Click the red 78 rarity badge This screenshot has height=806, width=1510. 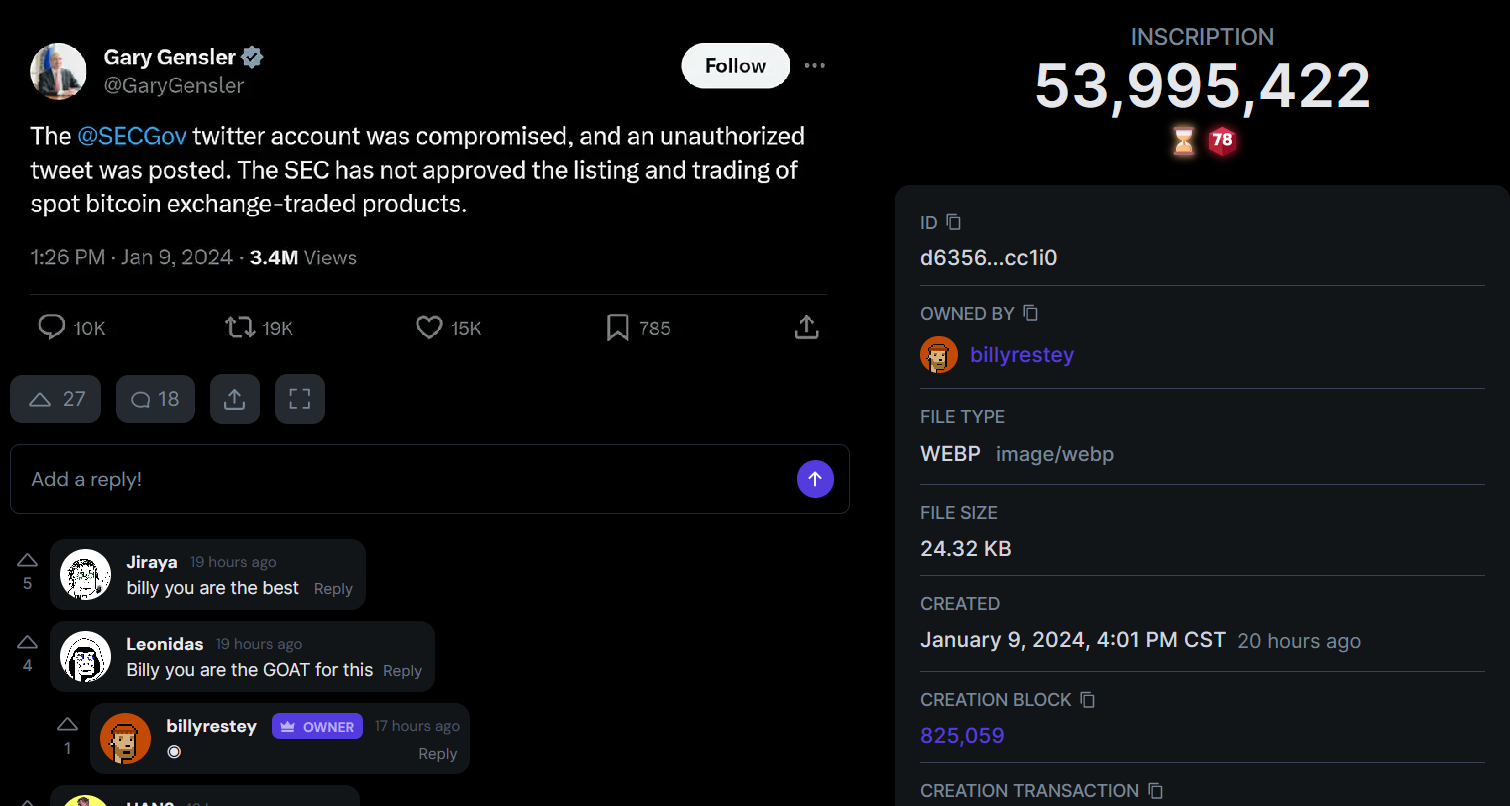tap(1221, 141)
